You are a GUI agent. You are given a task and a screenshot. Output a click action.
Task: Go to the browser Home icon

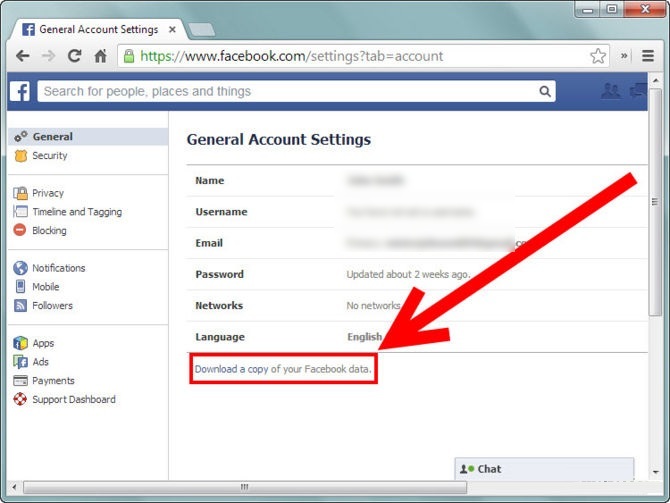pyautogui.click(x=100, y=56)
